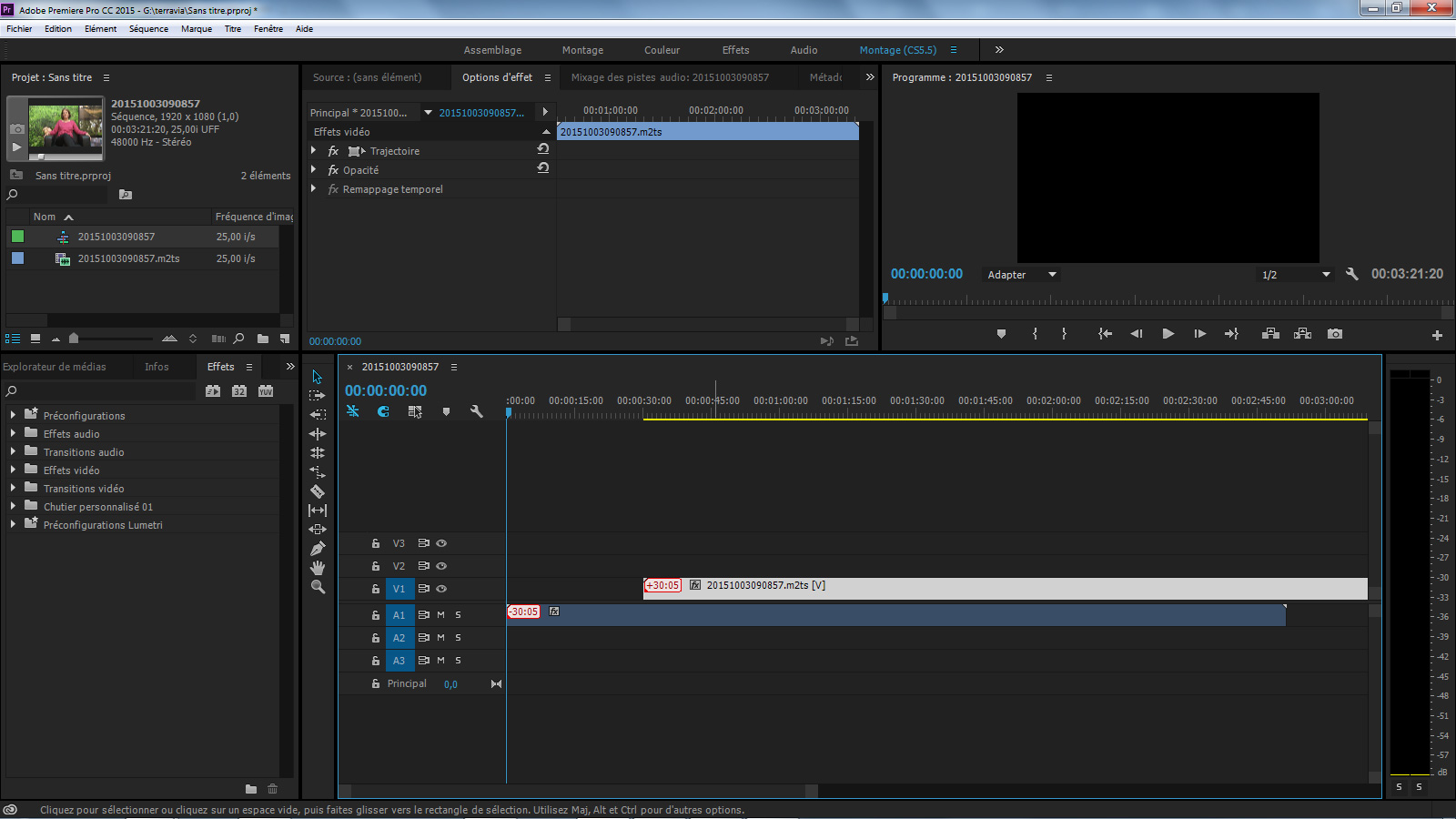Select the Track Select Forward tool
Screen dimensions: 1456x819
(317, 396)
